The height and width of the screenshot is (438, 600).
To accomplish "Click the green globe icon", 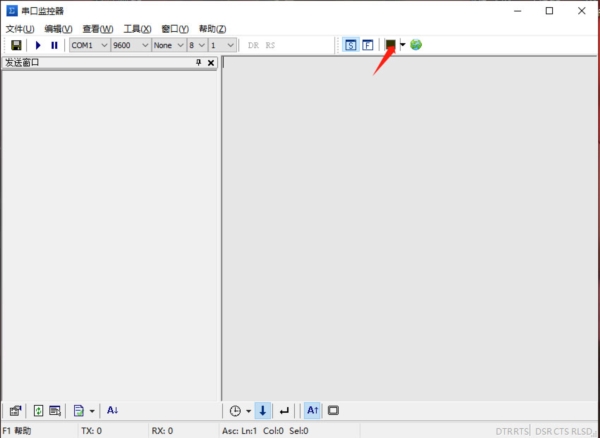I will (x=416, y=45).
